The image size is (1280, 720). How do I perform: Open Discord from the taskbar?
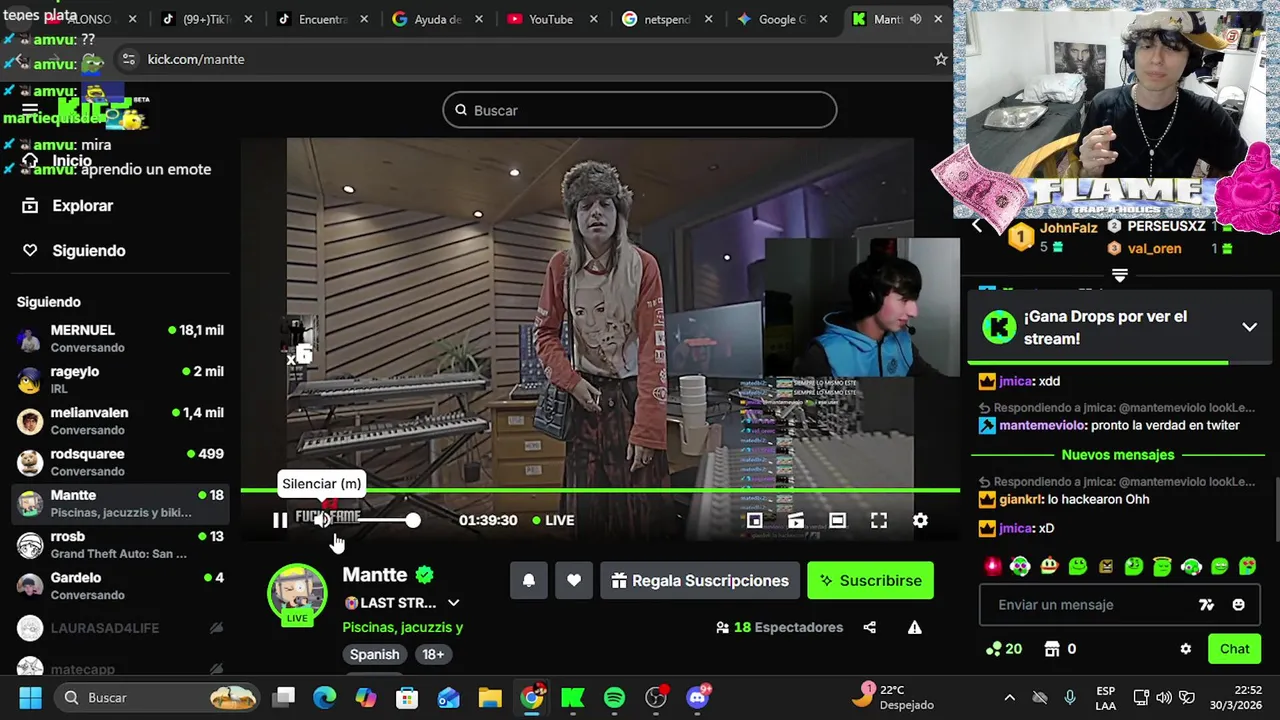698,697
